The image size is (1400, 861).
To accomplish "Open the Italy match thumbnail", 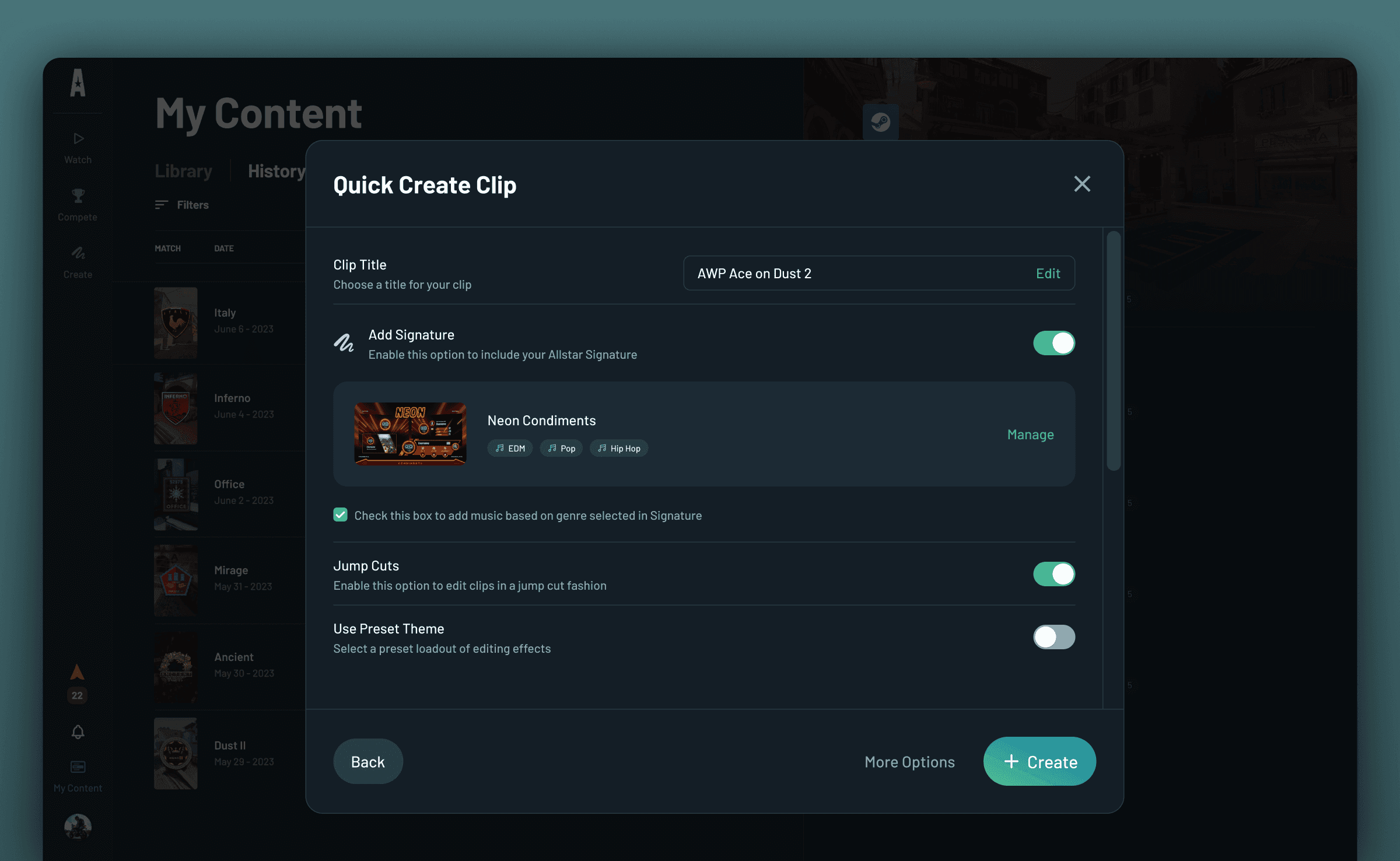I will pos(176,323).
